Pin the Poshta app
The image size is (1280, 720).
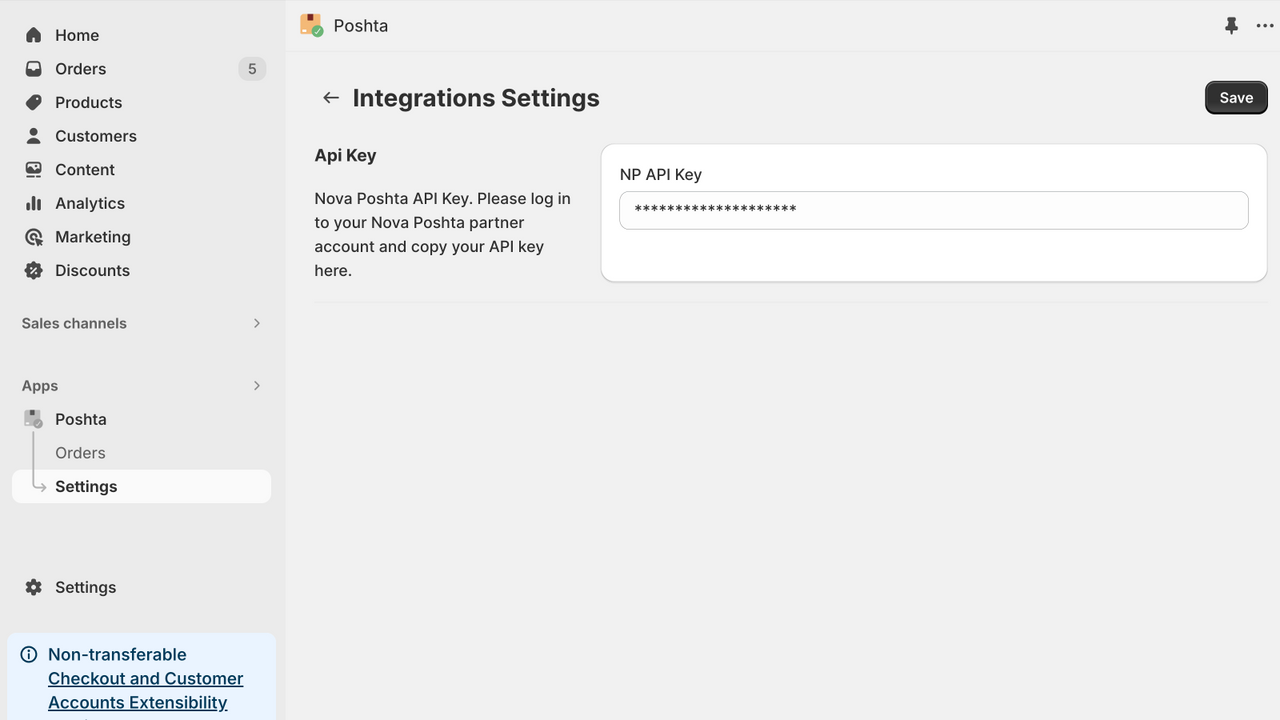1231,26
